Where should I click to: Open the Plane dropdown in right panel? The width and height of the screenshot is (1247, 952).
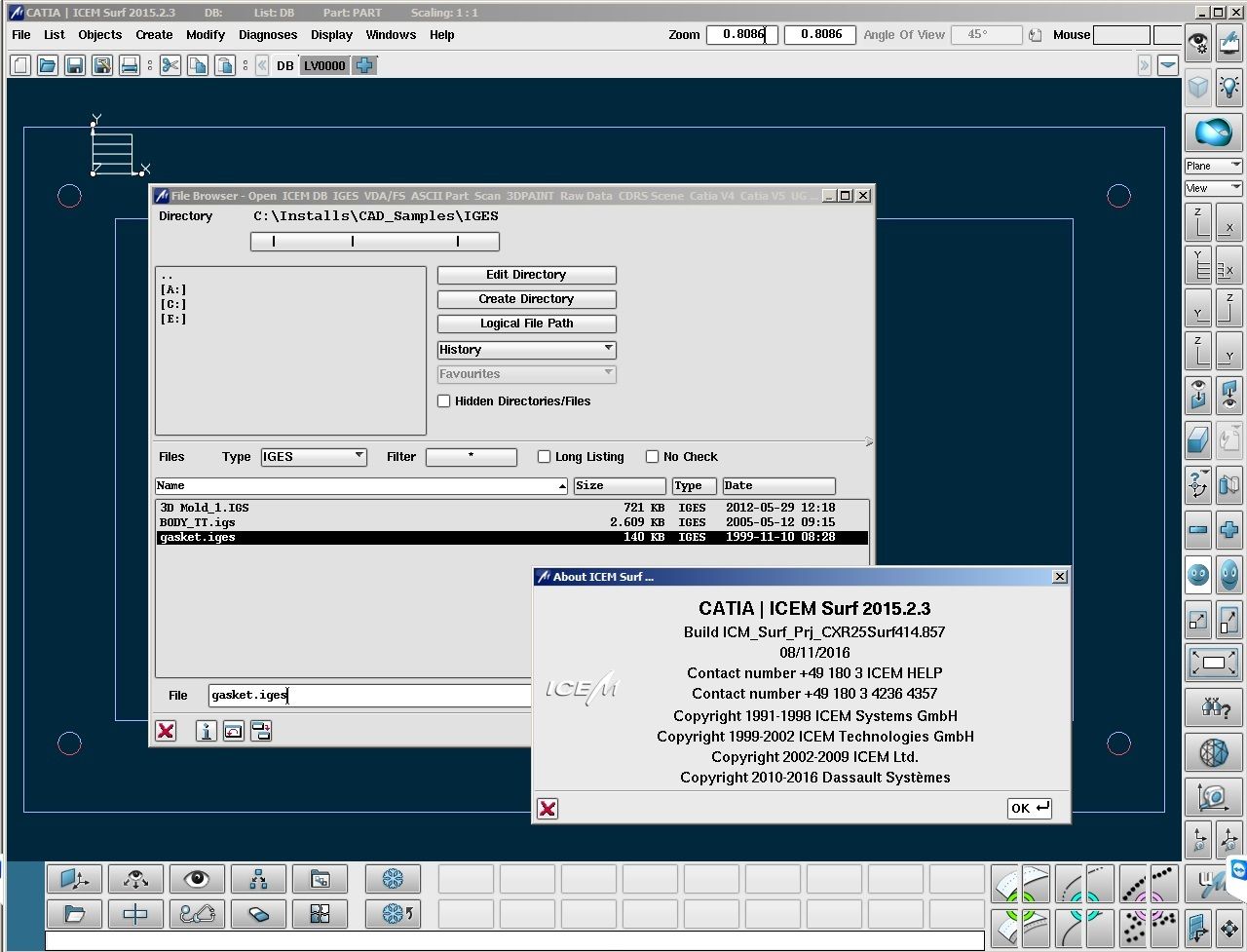pos(1214,166)
